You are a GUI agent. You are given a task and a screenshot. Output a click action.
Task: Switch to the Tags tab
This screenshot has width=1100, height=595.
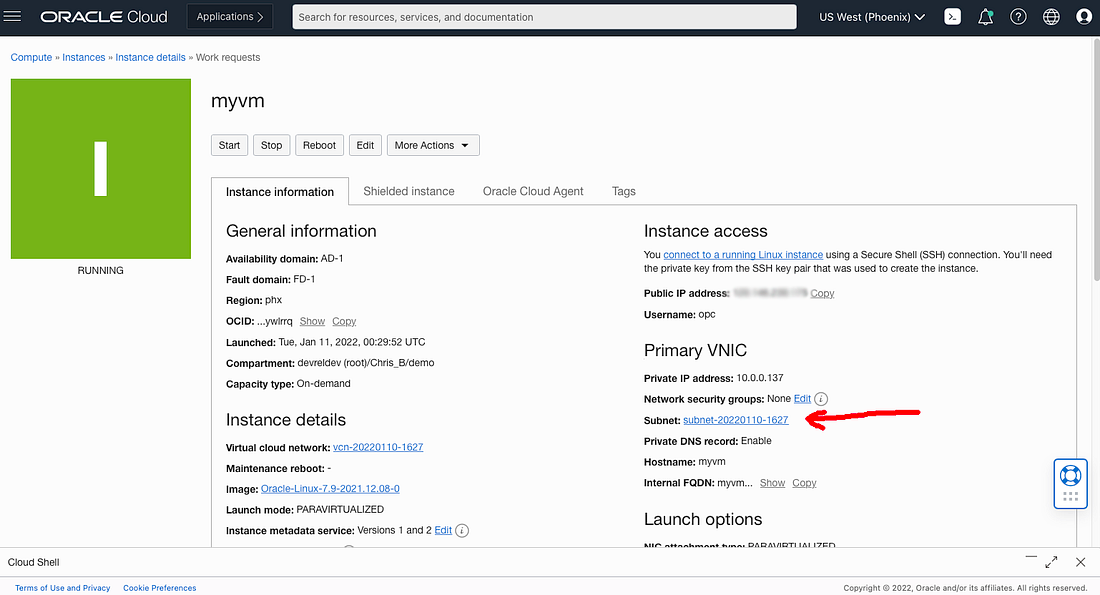pyautogui.click(x=623, y=191)
